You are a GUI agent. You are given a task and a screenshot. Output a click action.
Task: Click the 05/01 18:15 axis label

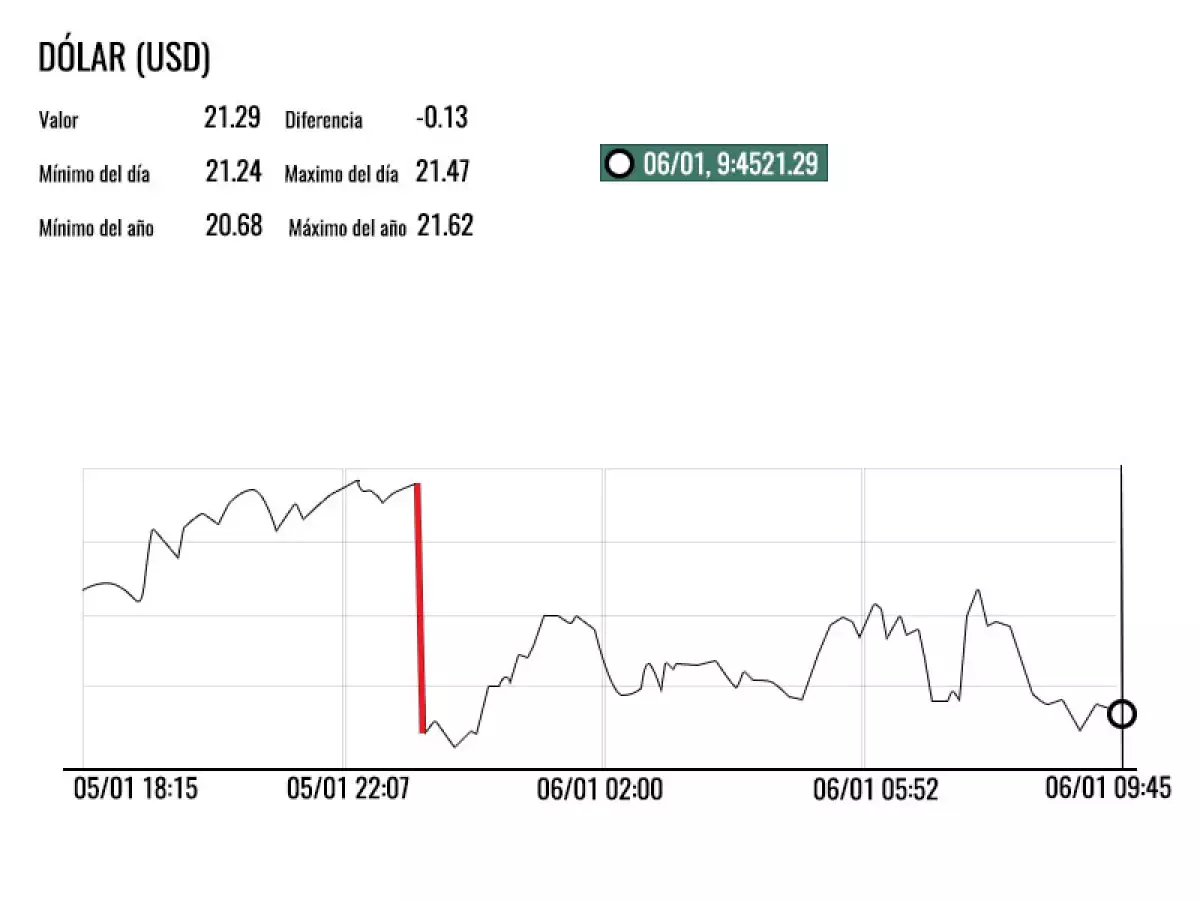point(136,789)
